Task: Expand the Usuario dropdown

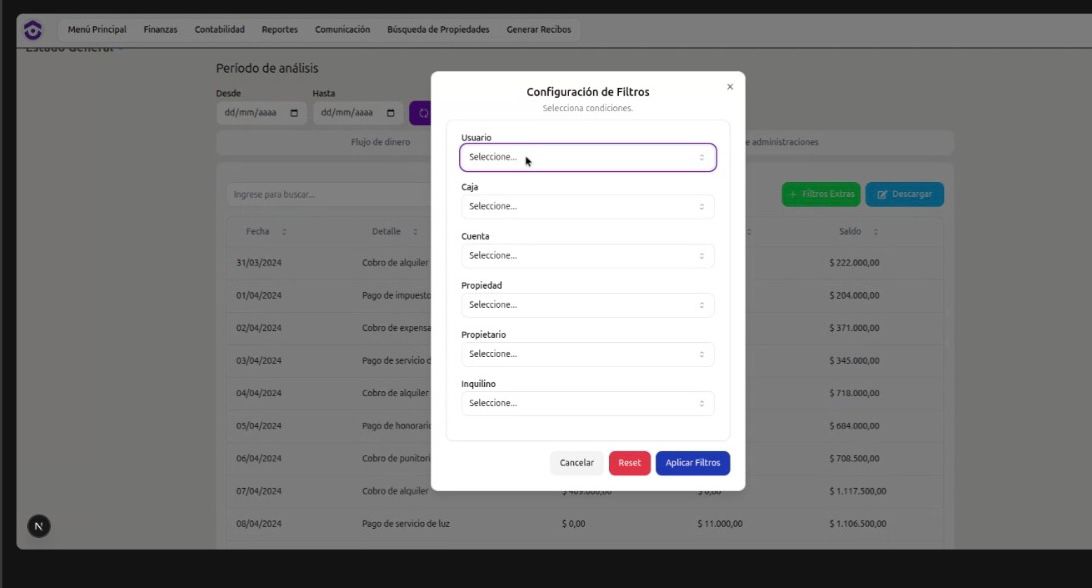Action: pyautogui.click(x=587, y=157)
